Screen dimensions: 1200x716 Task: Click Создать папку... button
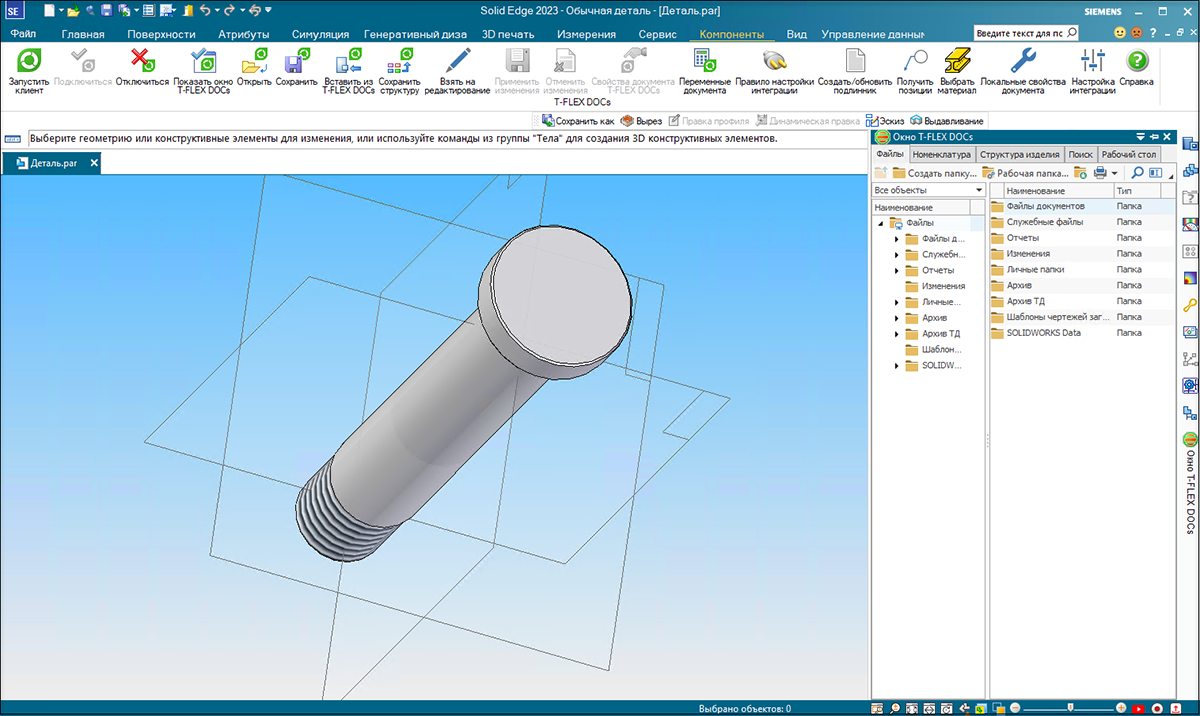click(x=935, y=173)
